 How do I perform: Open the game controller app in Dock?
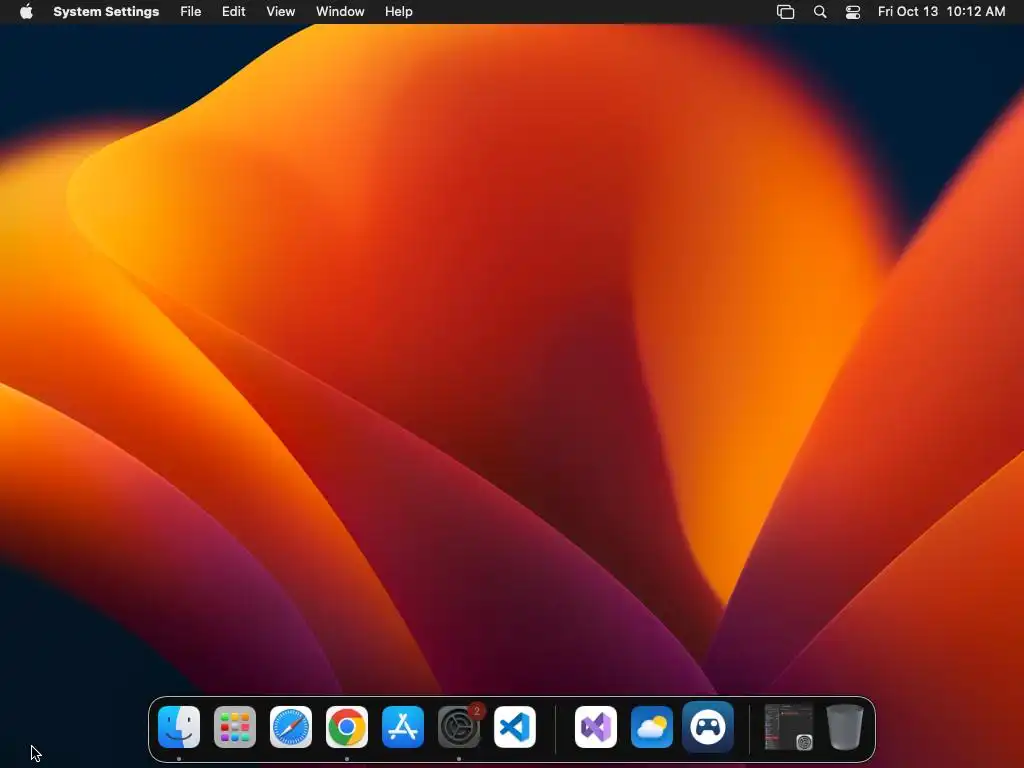point(708,727)
